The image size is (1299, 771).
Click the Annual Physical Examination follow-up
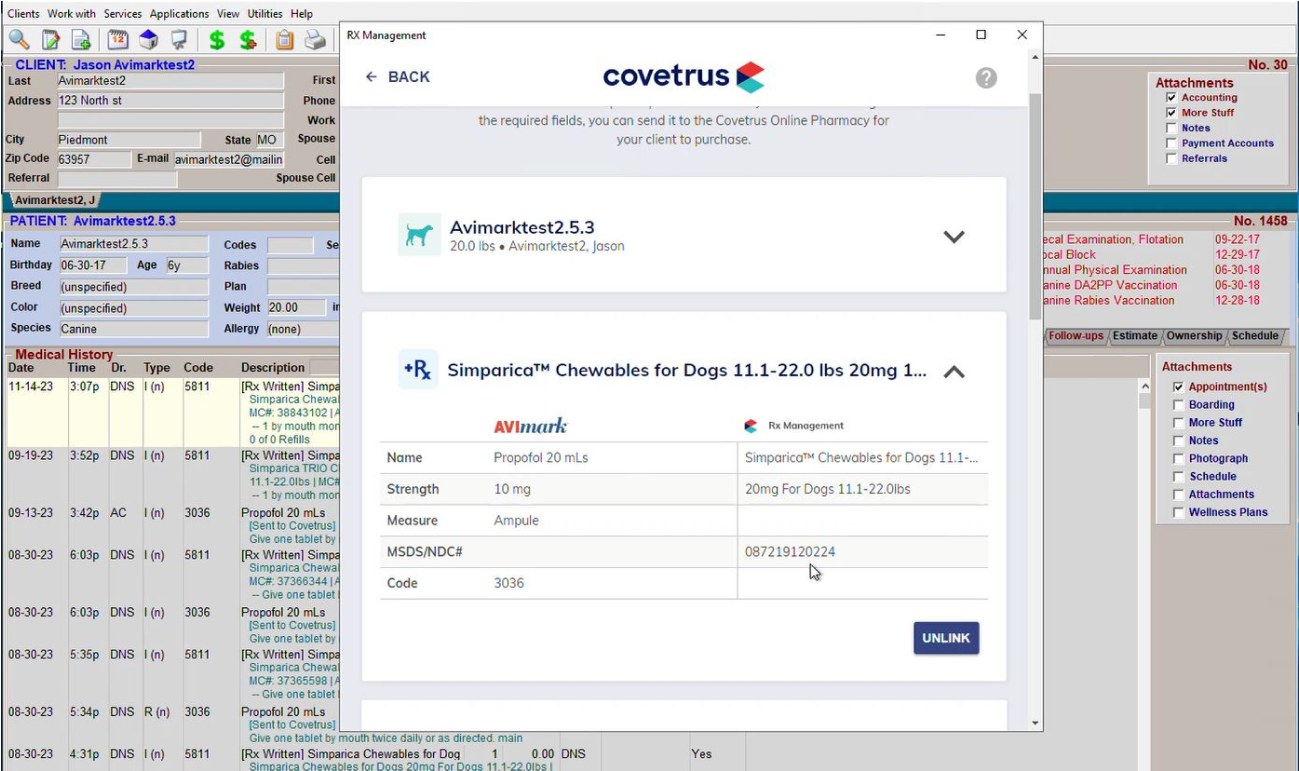1113,270
